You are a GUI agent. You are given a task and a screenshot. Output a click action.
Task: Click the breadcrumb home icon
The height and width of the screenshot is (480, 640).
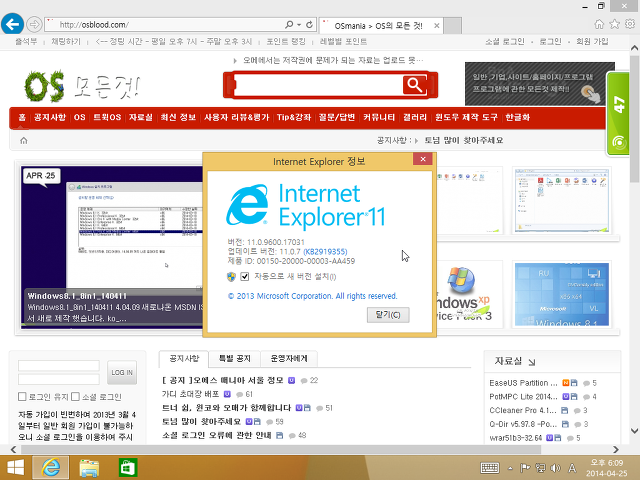[x=24, y=140]
